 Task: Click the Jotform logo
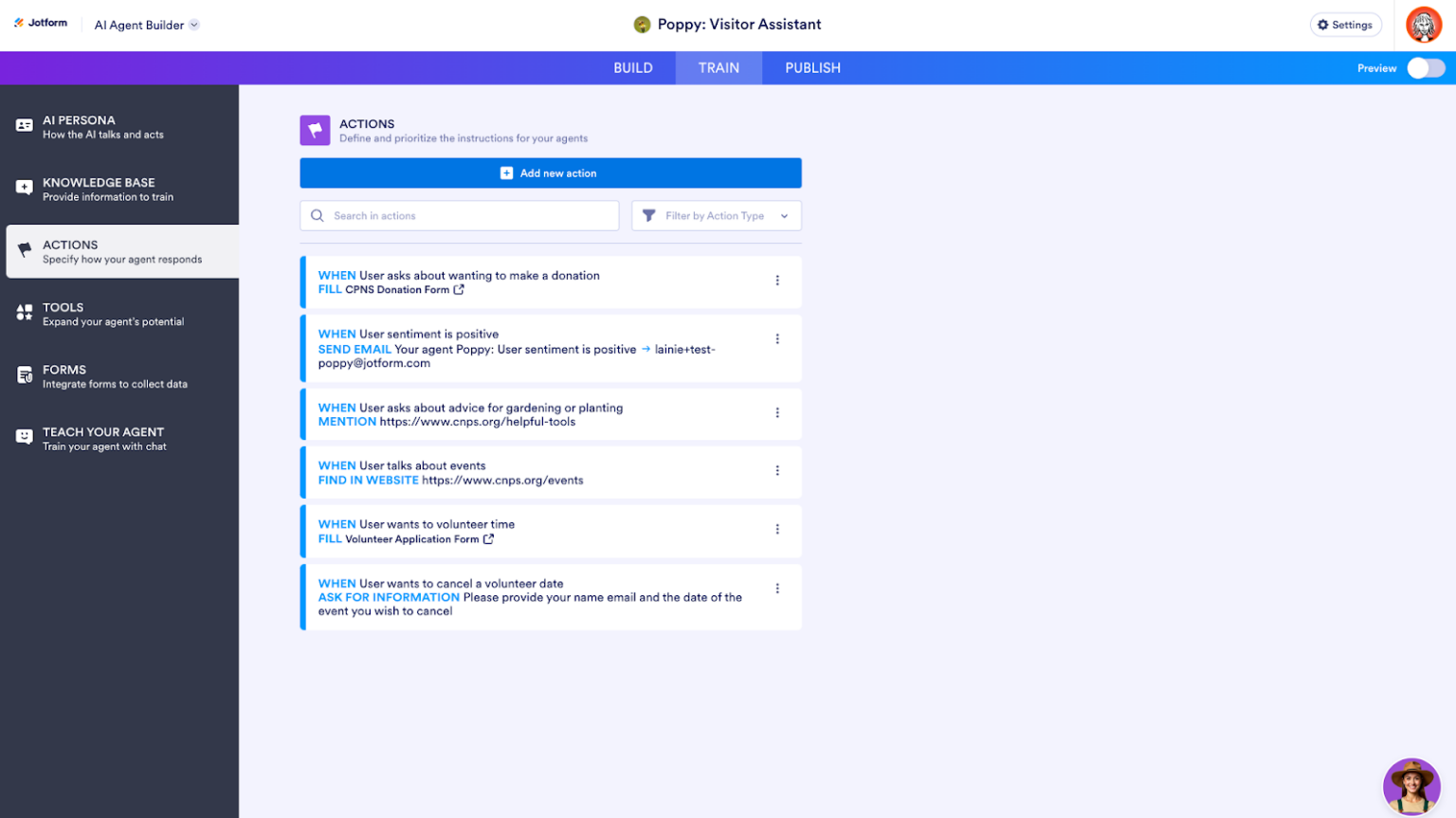tap(40, 23)
